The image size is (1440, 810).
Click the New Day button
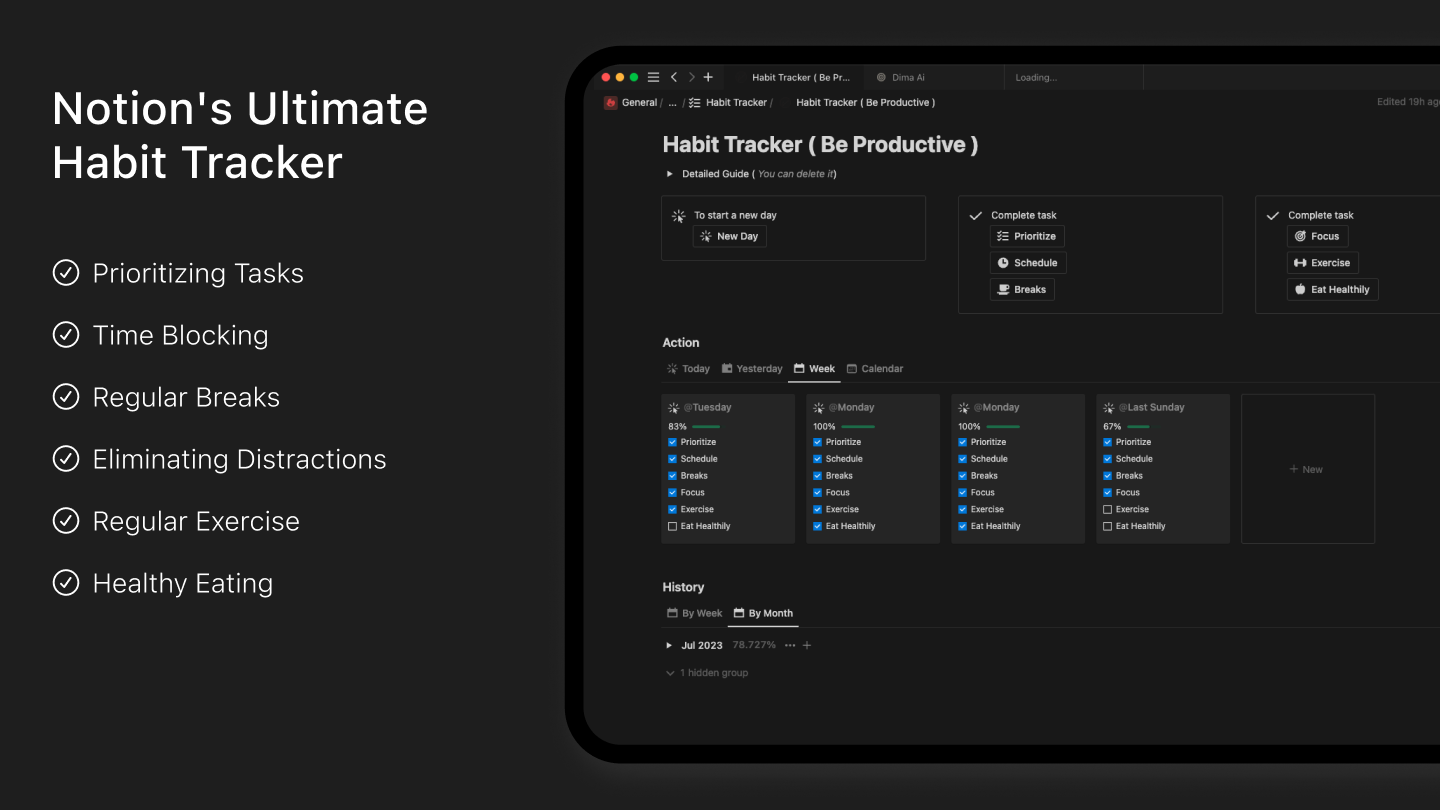click(730, 236)
